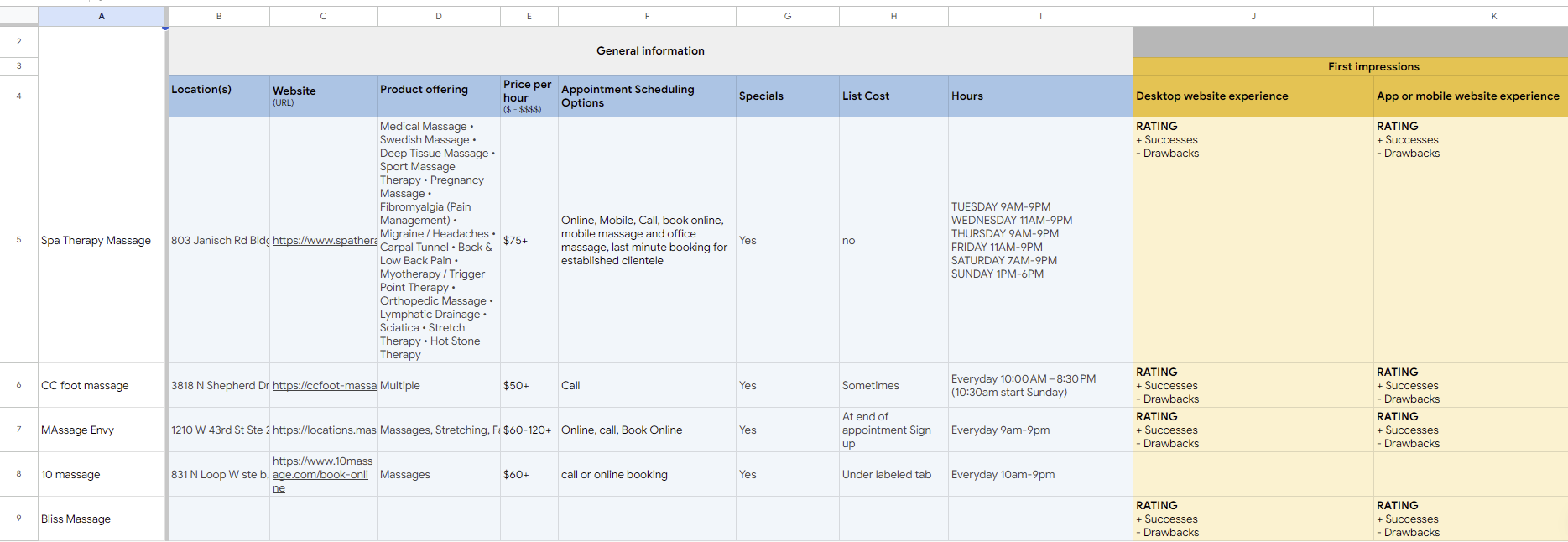Click the Bliss Massage cell
This screenshot has width=1568, height=542.
pos(102,519)
